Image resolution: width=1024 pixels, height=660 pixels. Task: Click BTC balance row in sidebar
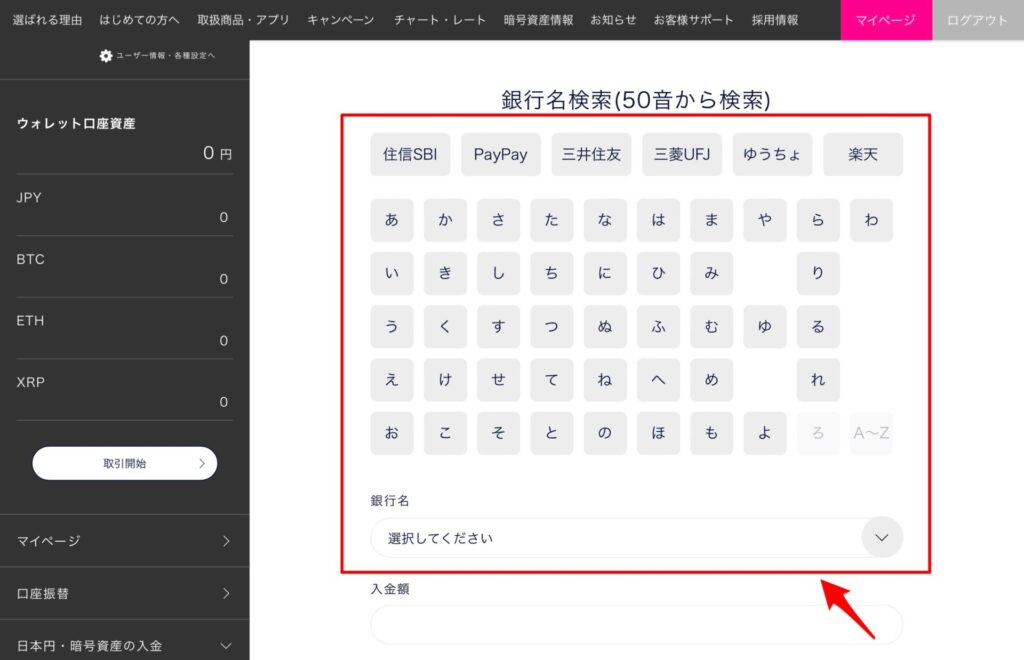(x=124, y=268)
